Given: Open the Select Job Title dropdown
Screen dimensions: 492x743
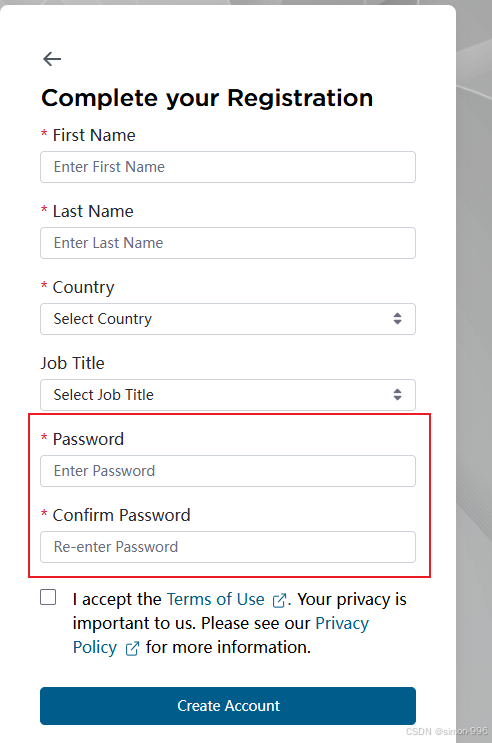Looking at the screenshot, I should point(228,395).
